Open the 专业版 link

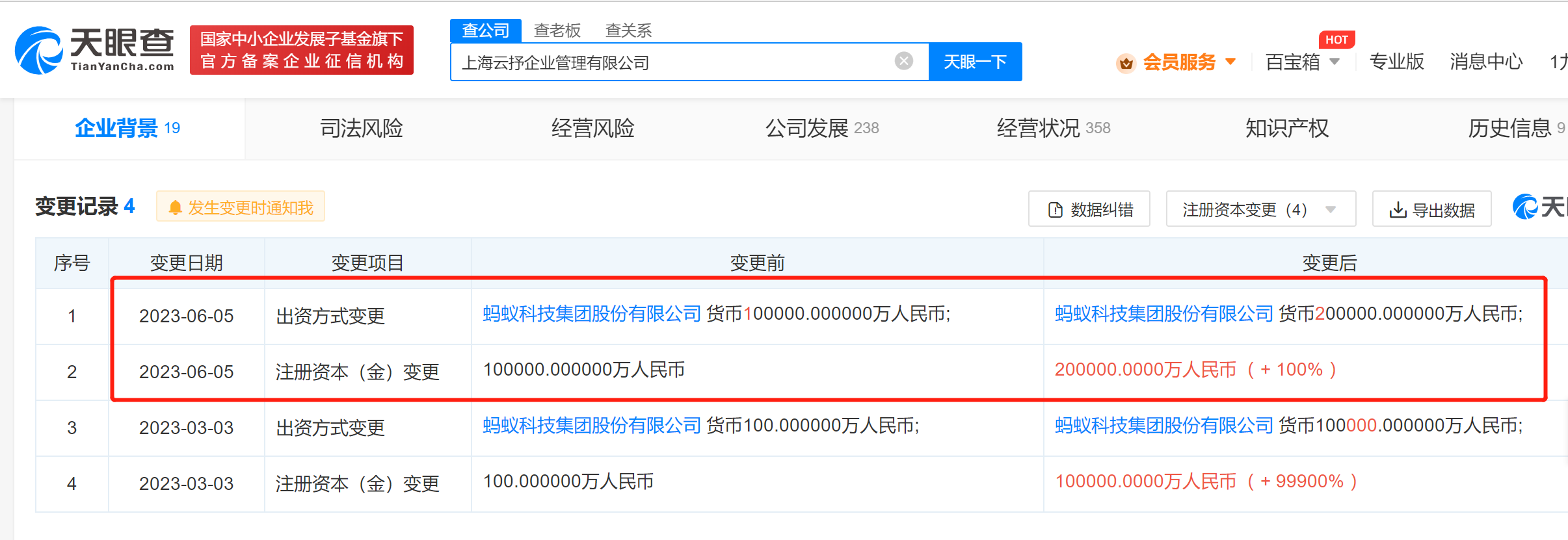[x=1396, y=62]
